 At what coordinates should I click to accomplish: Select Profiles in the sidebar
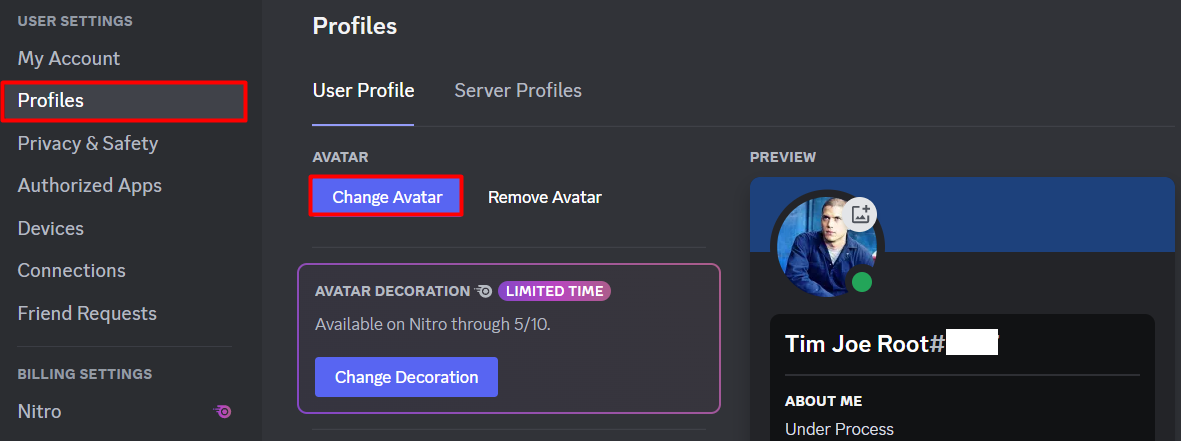pos(124,101)
